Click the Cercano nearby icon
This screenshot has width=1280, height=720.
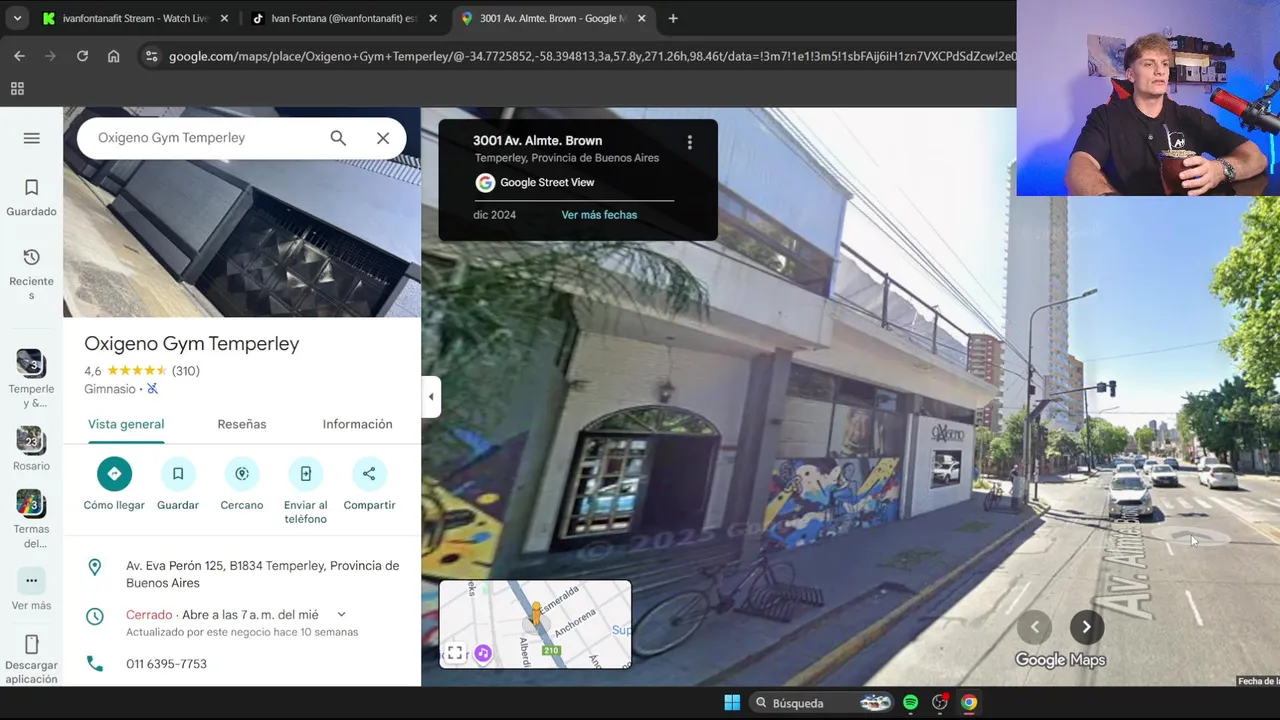tap(242, 474)
